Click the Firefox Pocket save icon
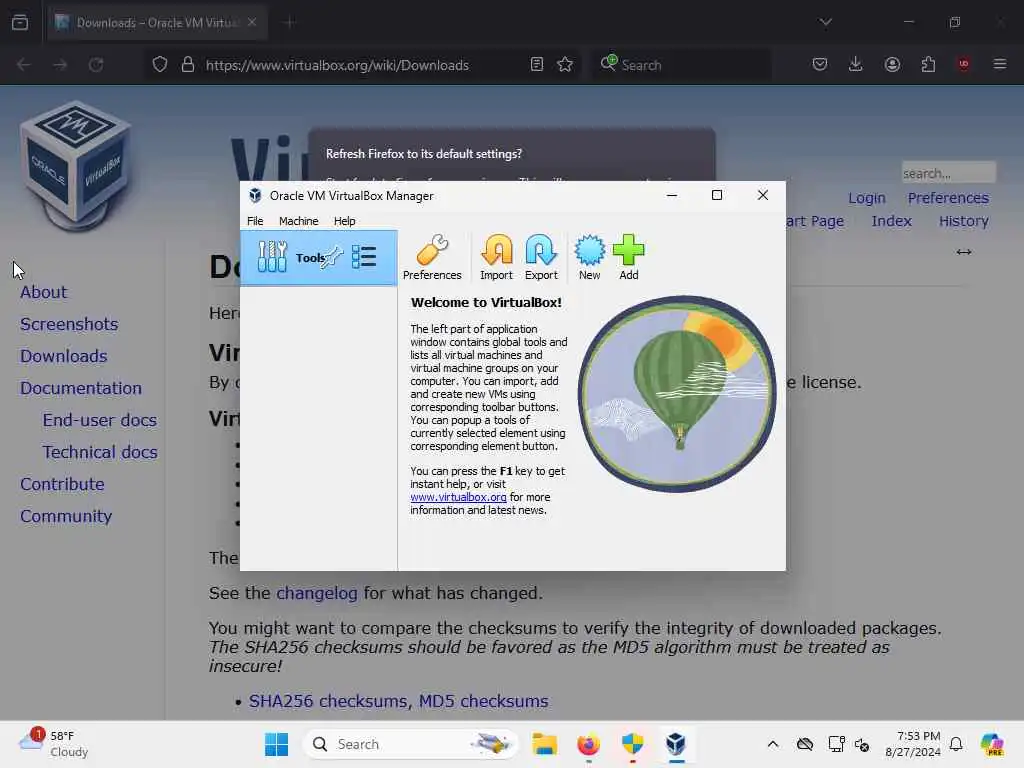Screen dimensions: 1024x768 point(820,64)
